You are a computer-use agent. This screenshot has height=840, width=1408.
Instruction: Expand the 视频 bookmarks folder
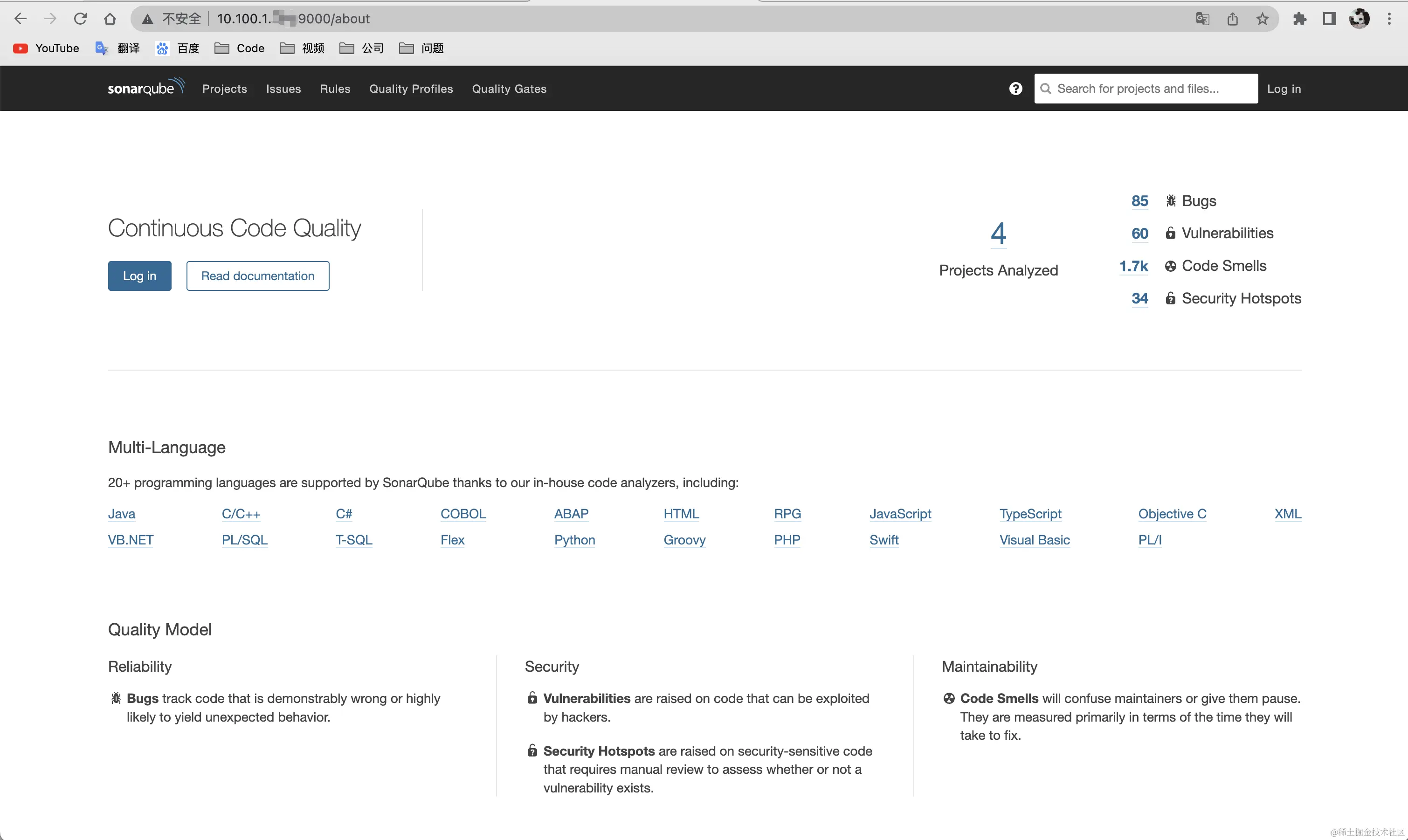tap(302, 48)
